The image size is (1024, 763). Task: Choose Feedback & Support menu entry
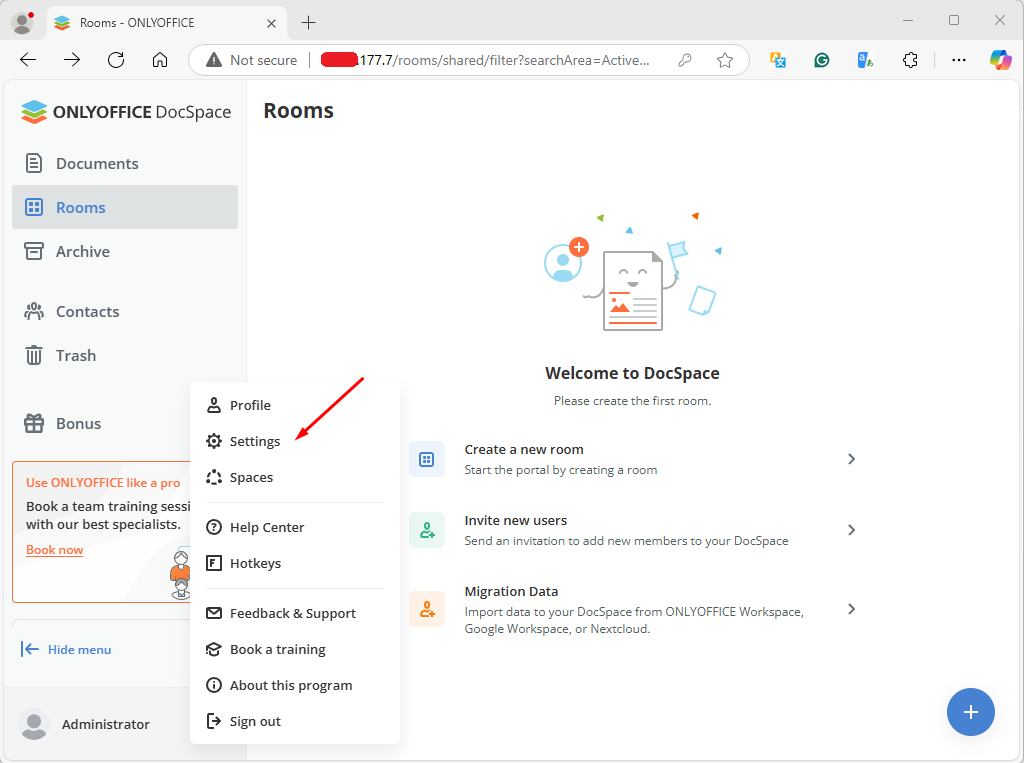coord(295,613)
